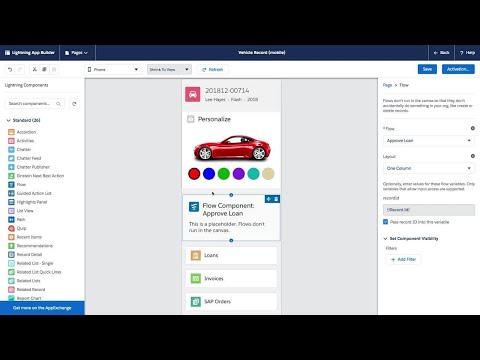
Task: Click the Add Filter button
Action: coord(403,259)
